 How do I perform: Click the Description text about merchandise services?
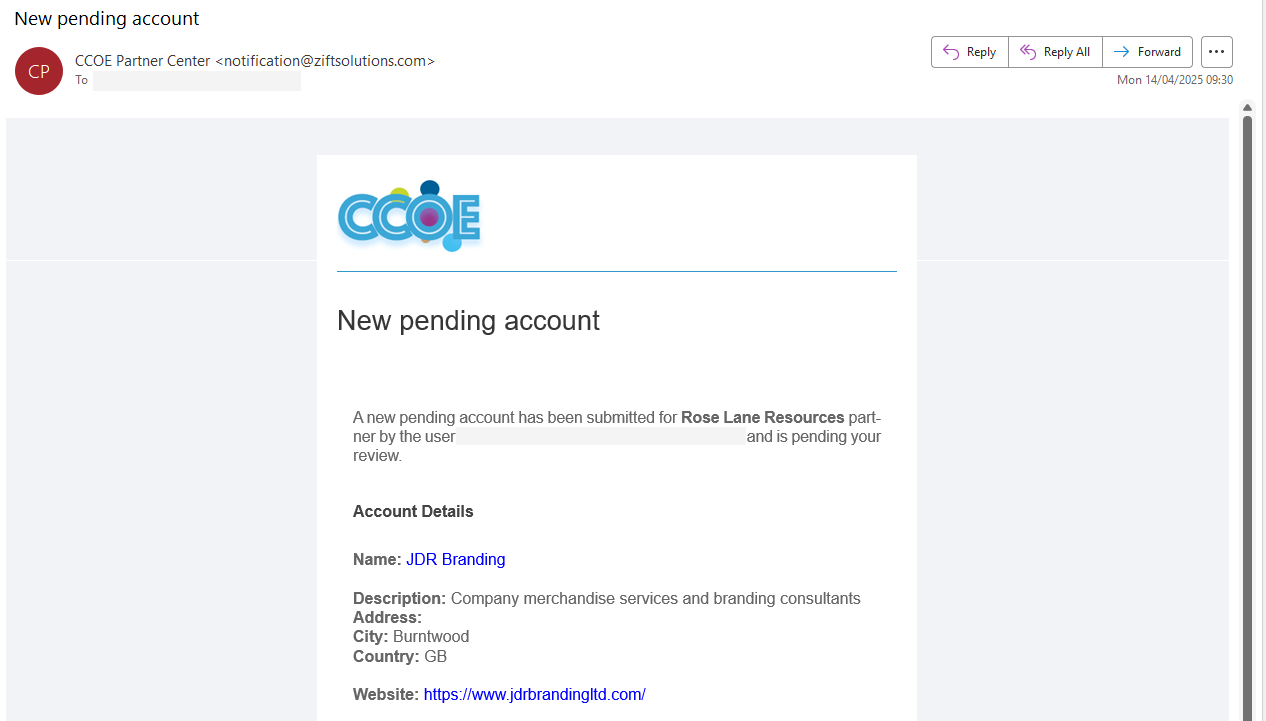click(x=656, y=598)
